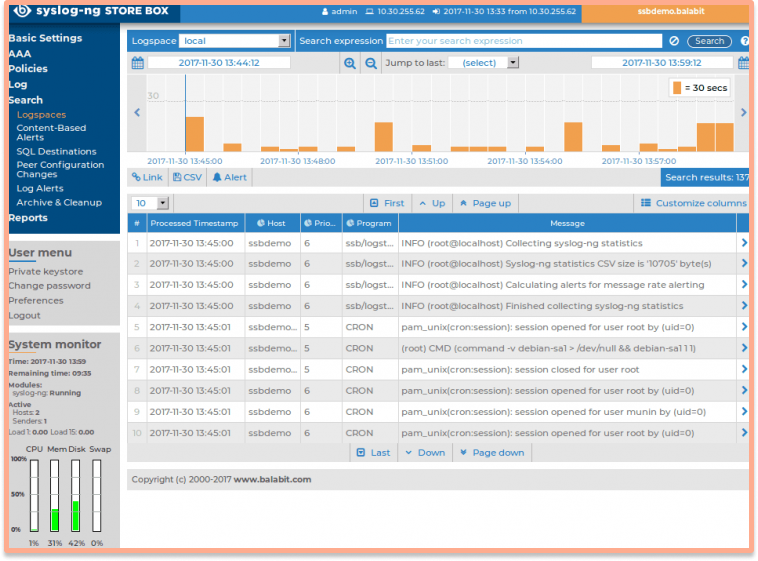The height and width of the screenshot is (561, 758).
Task: Open Content-Based Alerts page
Action: pos(51,133)
